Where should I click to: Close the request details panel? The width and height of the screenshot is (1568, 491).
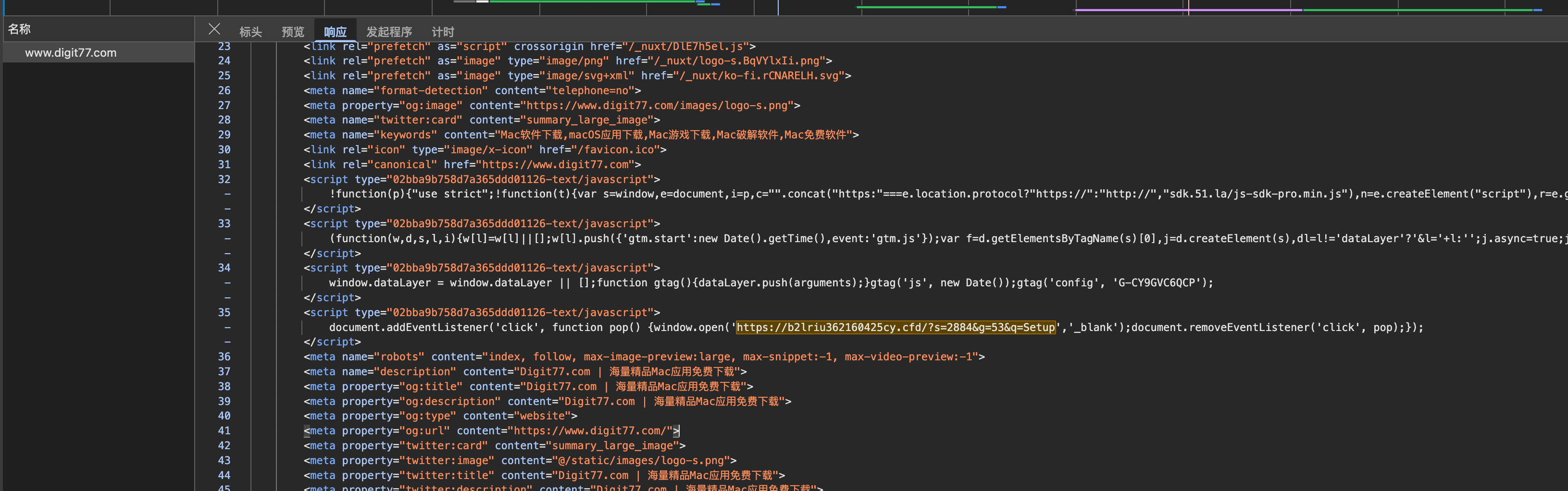point(213,29)
